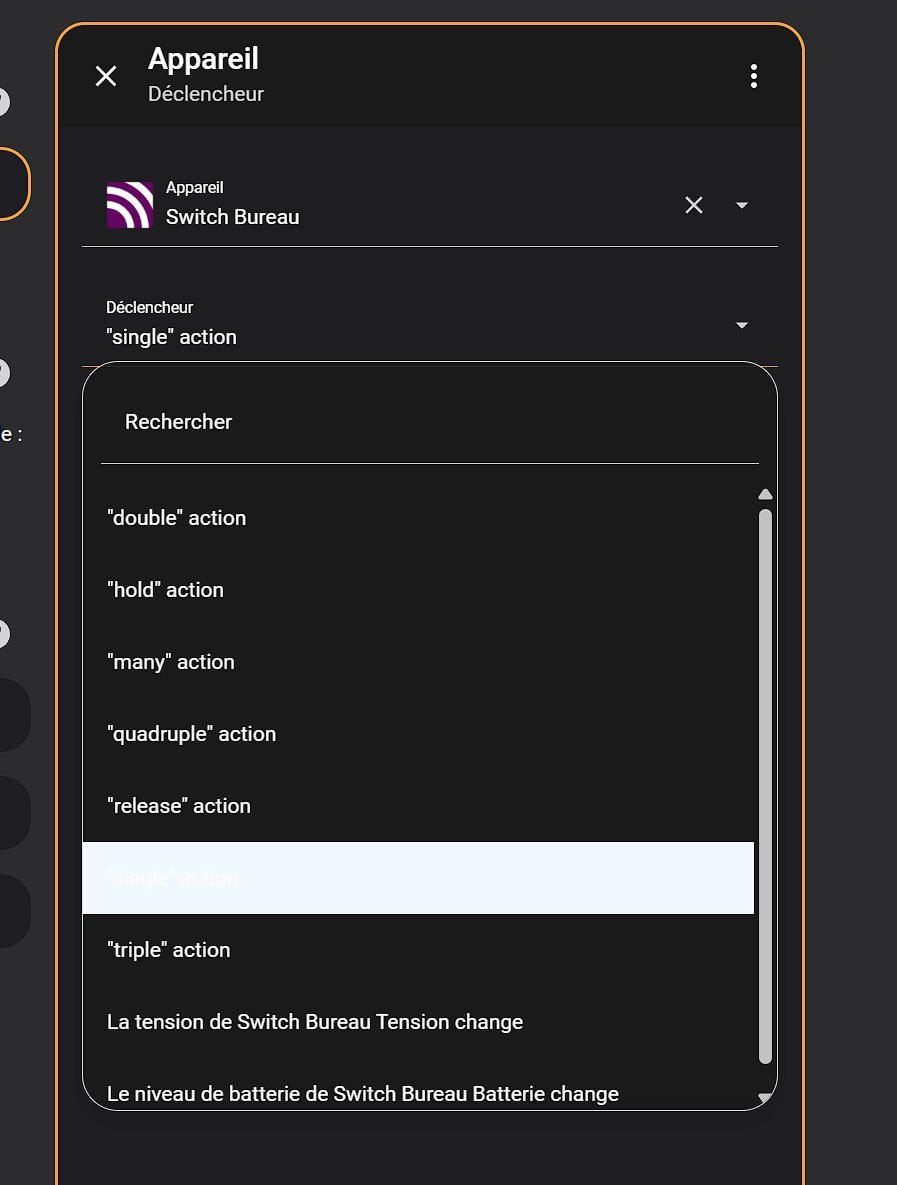The width and height of the screenshot is (897, 1185).
Task: Select the "triple" action trigger
Action: pos(168,950)
